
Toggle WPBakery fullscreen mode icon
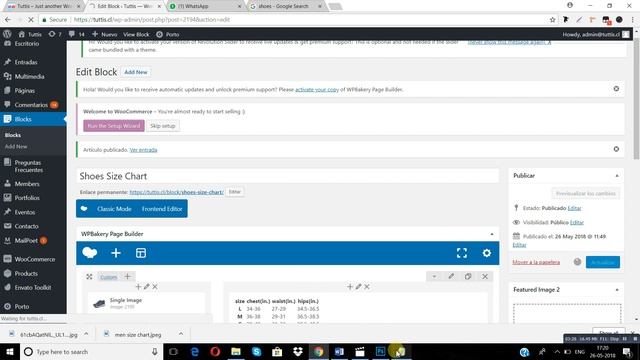(x=462, y=253)
